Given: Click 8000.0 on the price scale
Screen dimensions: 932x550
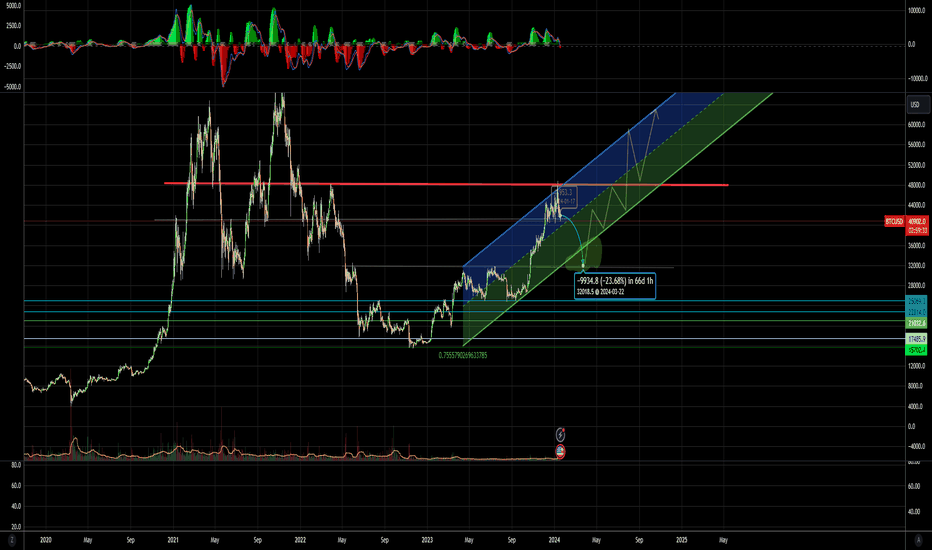Looking at the screenshot, I should (x=916, y=386).
